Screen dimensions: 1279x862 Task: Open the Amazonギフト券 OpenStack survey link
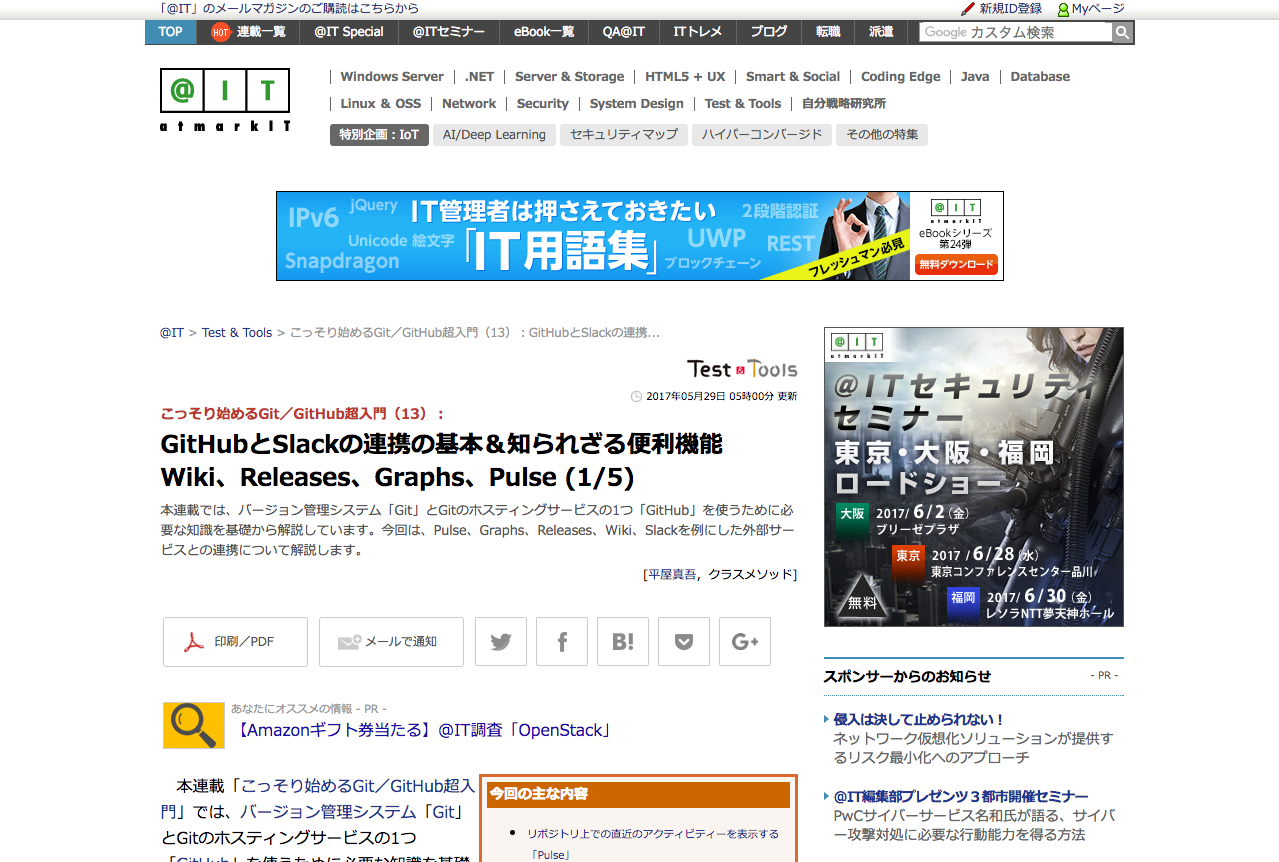[x=422, y=730]
